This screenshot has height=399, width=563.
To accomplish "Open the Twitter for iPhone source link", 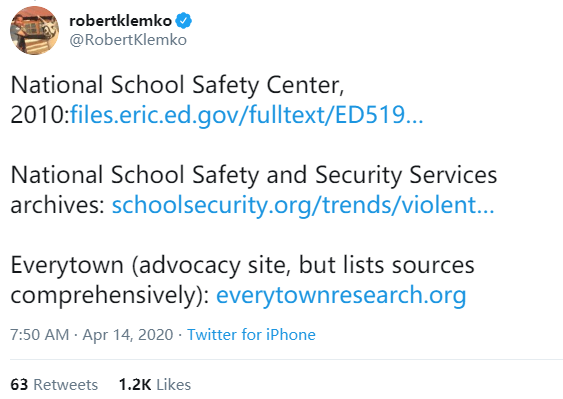I will pos(251,335).
